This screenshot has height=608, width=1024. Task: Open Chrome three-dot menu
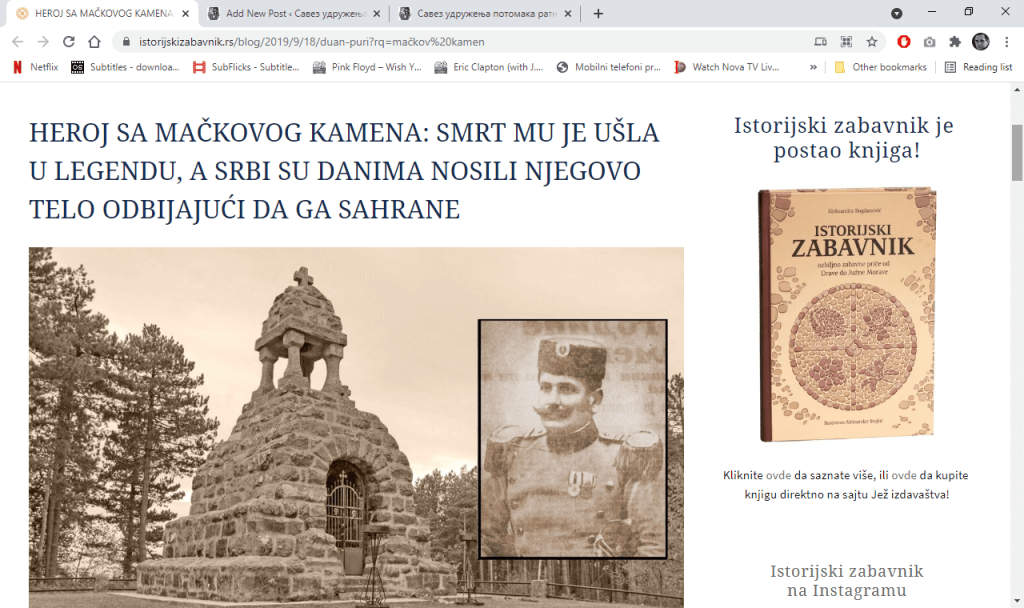[1007, 42]
